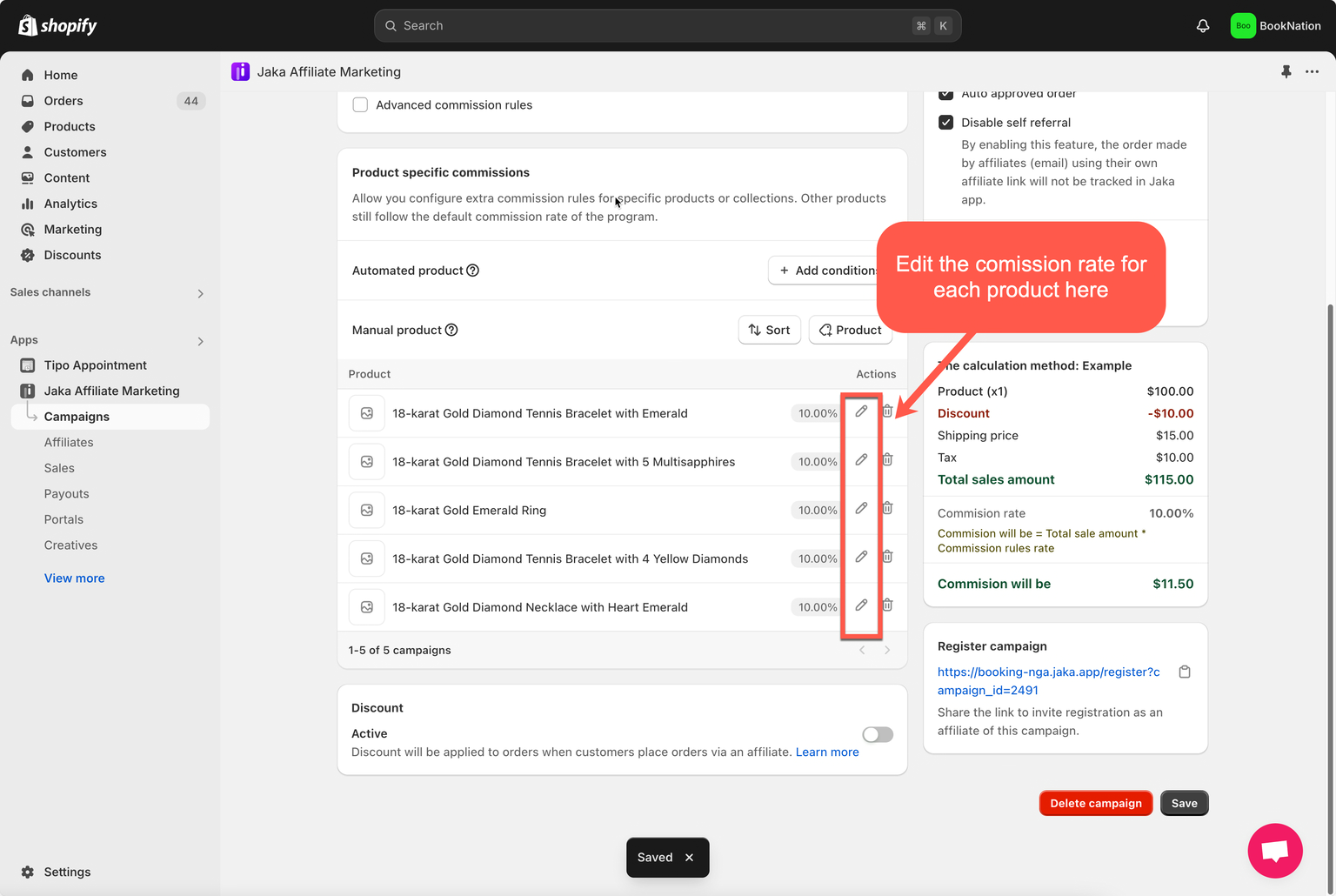Viewport: 1336px width, 896px height.
Task: Open the Payouts menu item
Action: coord(67,494)
